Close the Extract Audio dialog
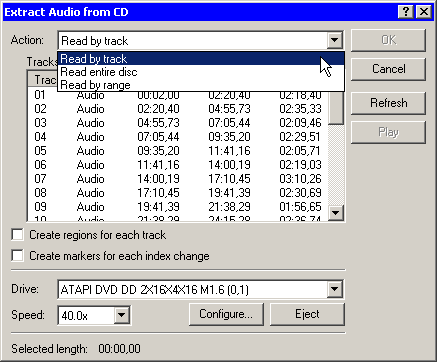The width and height of the screenshot is (437, 362). coord(424,12)
